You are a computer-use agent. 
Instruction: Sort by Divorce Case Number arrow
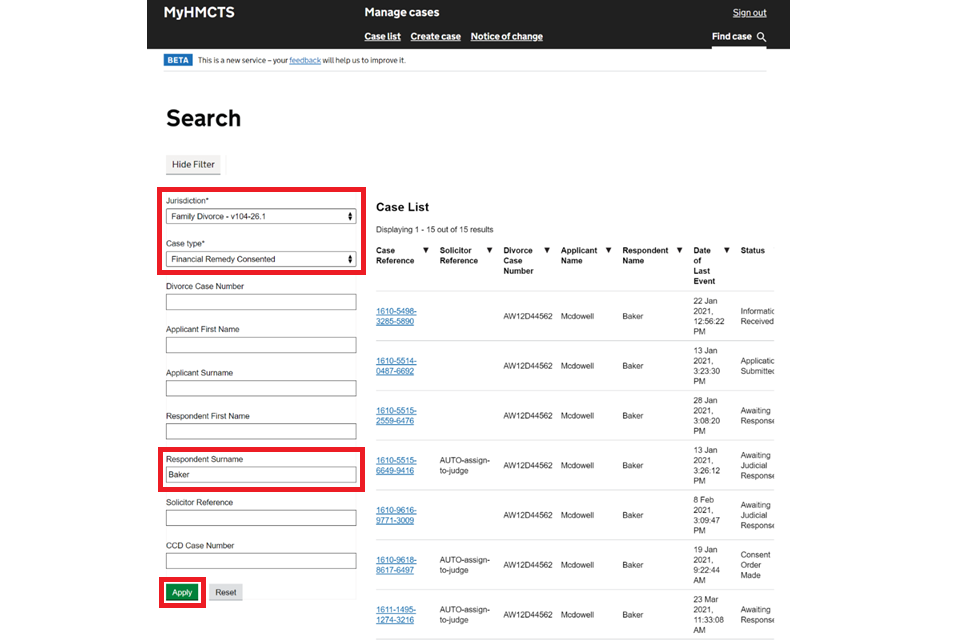point(546,251)
